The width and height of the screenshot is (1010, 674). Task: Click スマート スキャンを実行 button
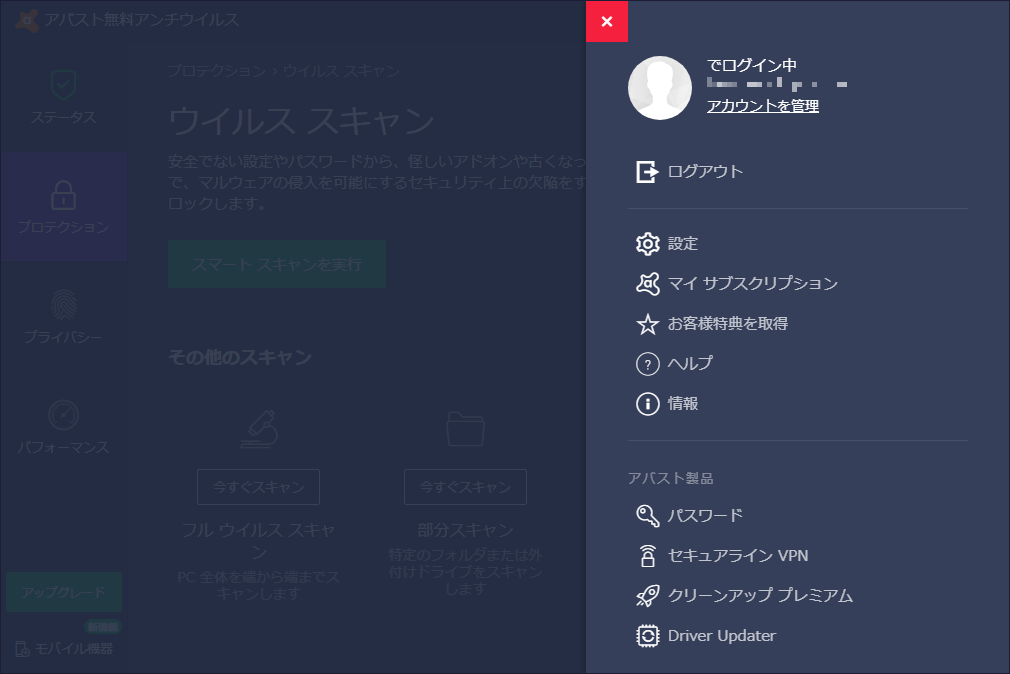coord(276,264)
